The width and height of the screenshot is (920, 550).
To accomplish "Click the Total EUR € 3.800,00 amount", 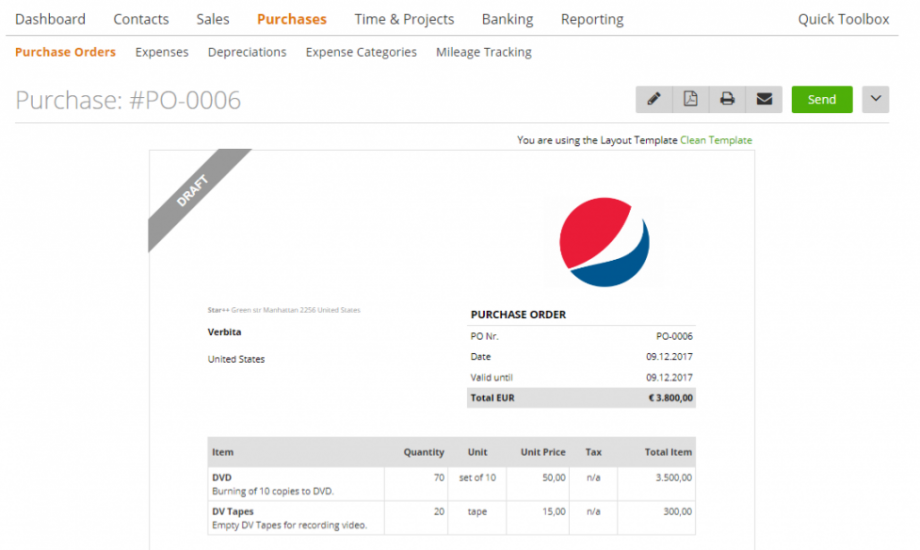I will pyautogui.click(x=671, y=398).
